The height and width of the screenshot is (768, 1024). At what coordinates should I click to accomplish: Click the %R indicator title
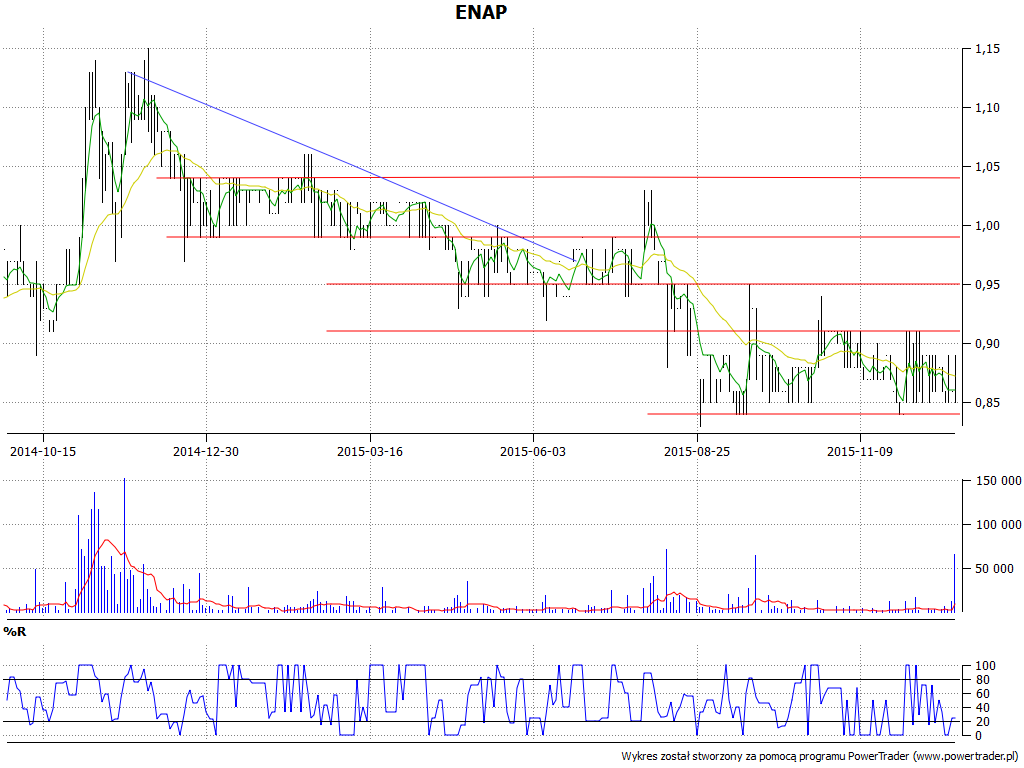pyautogui.click(x=15, y=632)
